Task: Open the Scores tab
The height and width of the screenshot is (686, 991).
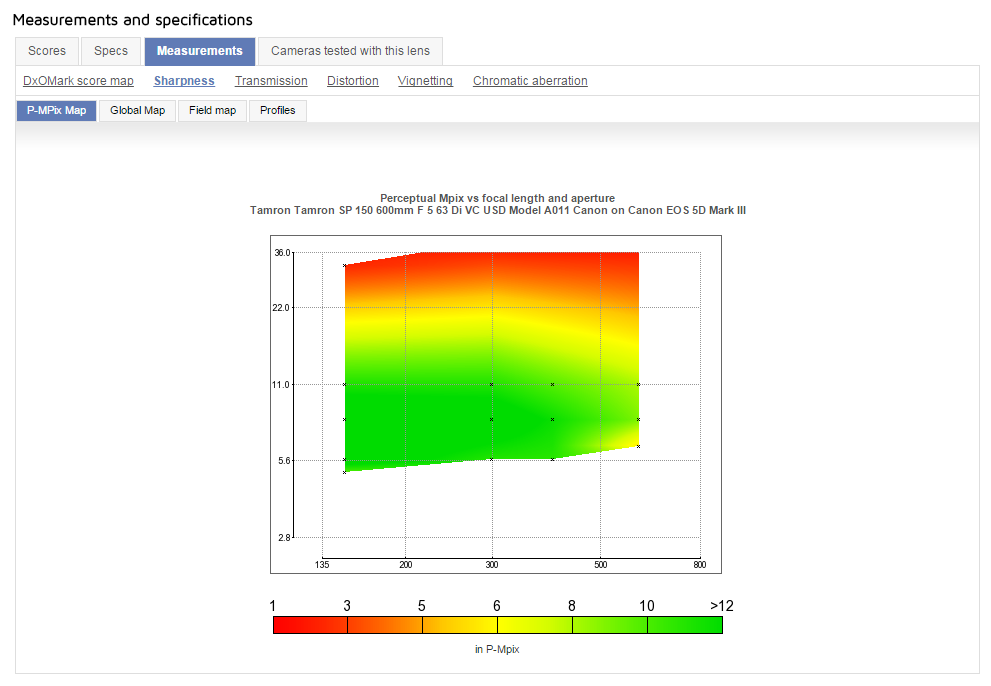Action: coord(47,51)
